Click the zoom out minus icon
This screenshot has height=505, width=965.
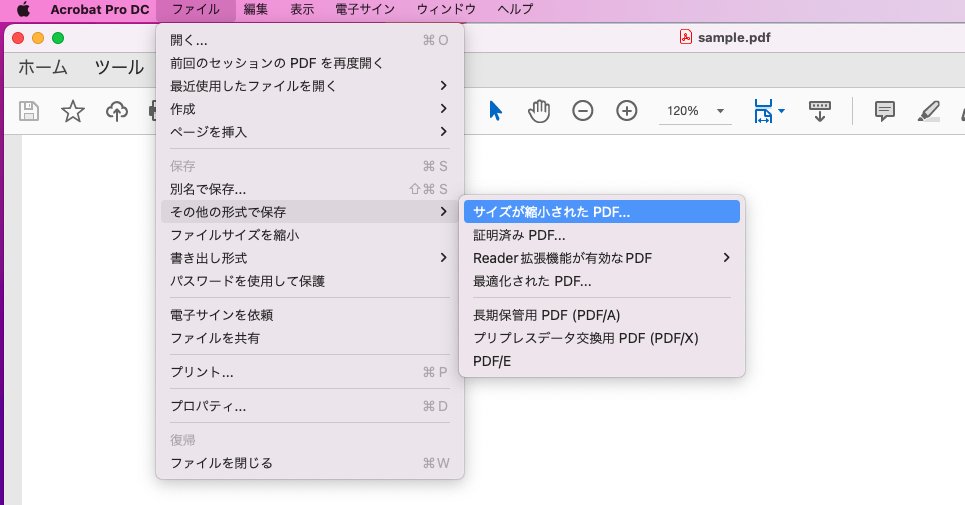[583, 111]
